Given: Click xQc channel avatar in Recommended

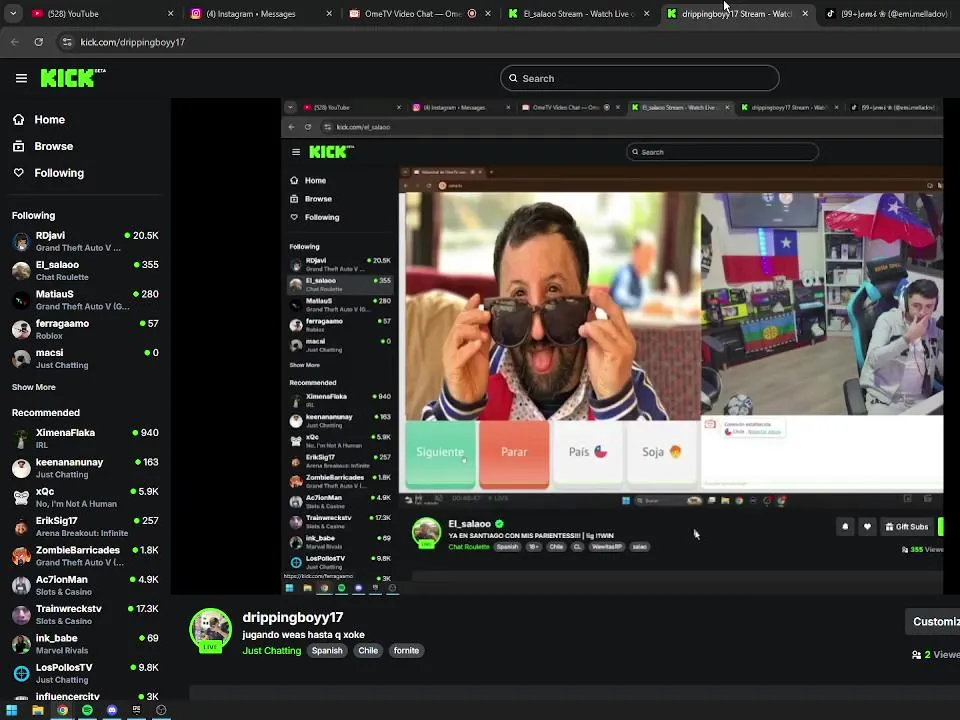Looking at the screenshot, I should click(21, 497).
